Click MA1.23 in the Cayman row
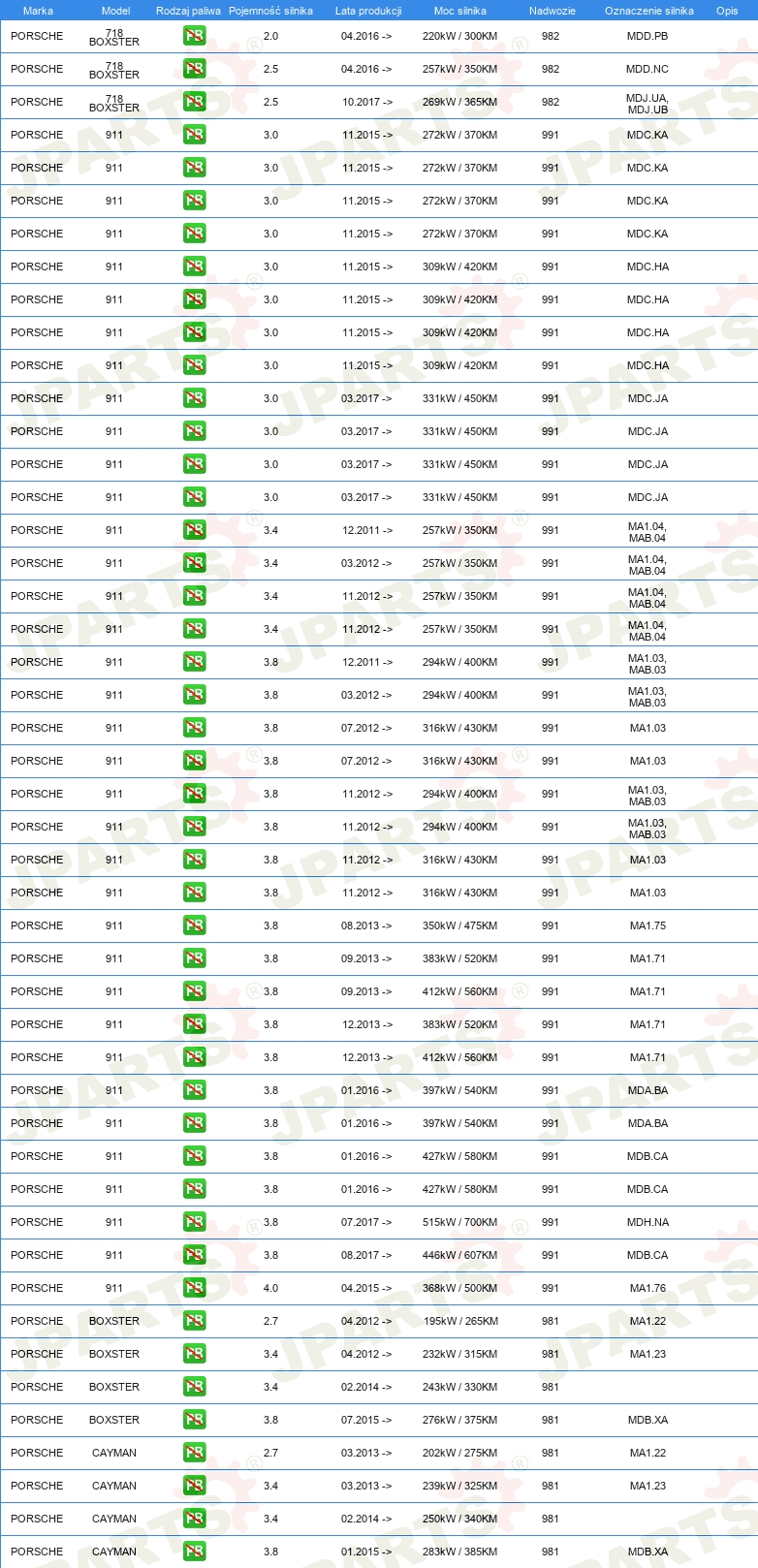Viewport: 758px width, 1568px height. coord(647,1486)
